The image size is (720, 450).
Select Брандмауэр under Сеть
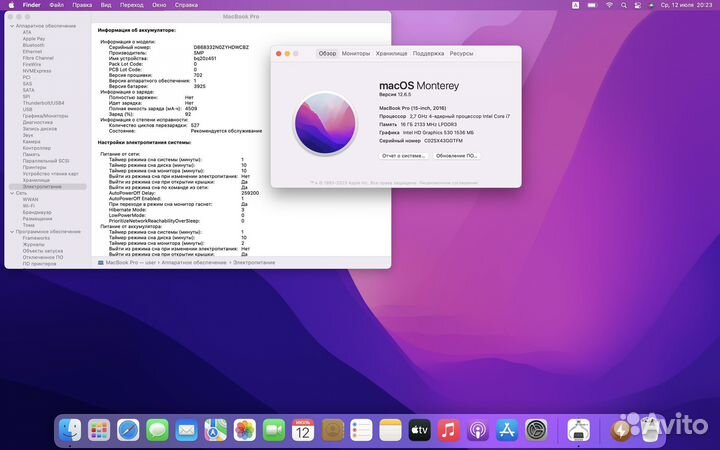tap(37, 213)
